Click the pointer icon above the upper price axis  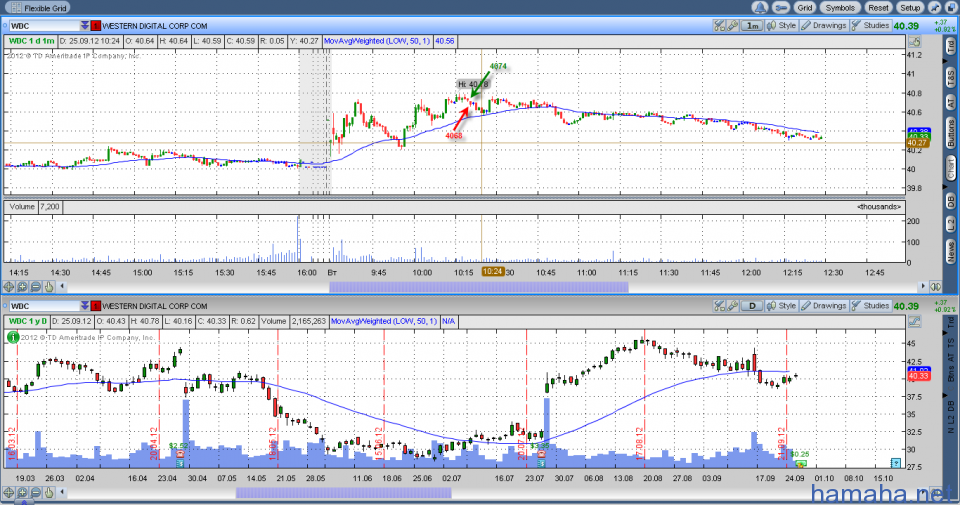pyautogui.click(x=914, y=42)
